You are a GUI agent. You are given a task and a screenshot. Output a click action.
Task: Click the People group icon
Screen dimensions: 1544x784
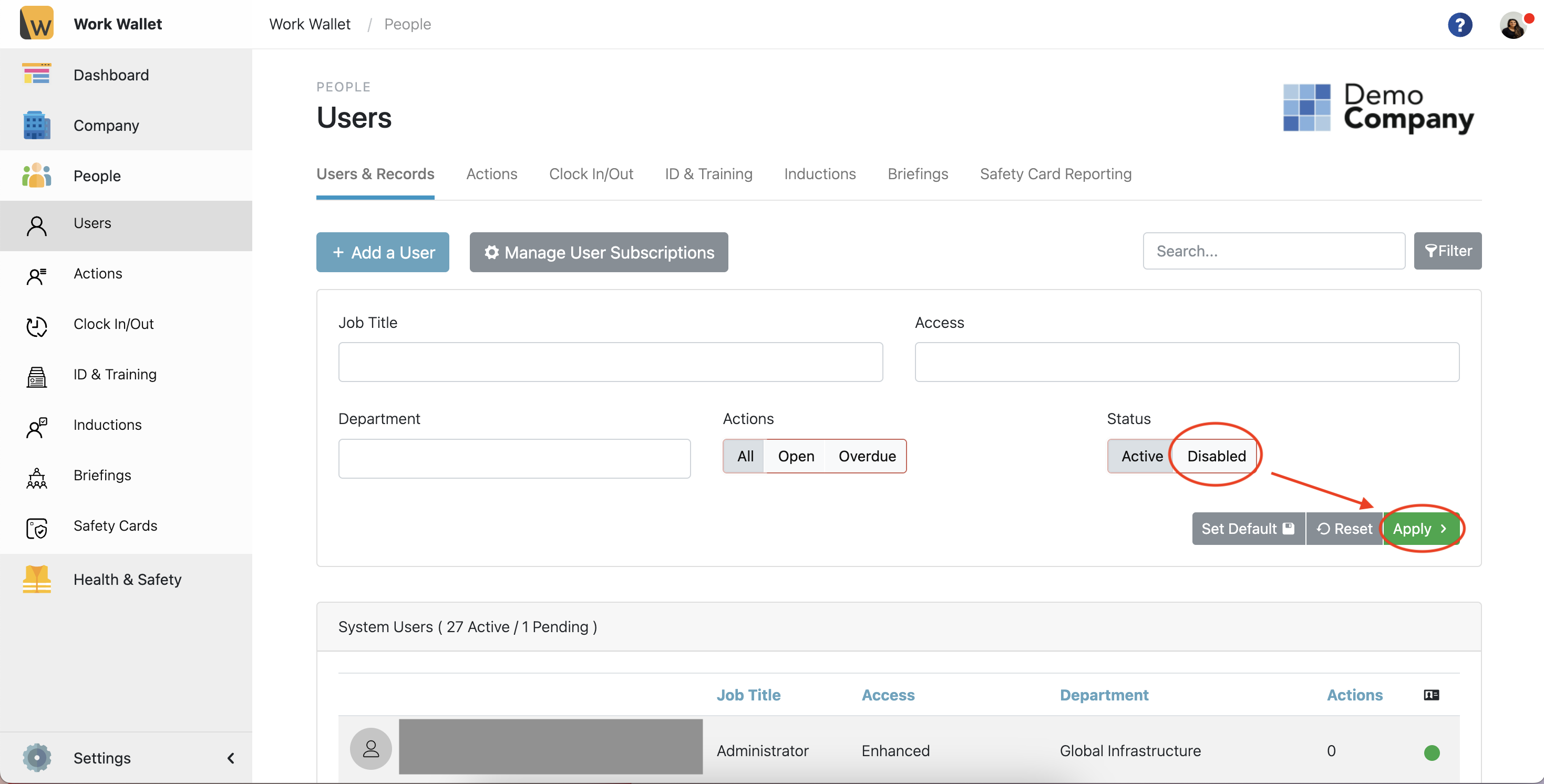click(x=37, y=175)
